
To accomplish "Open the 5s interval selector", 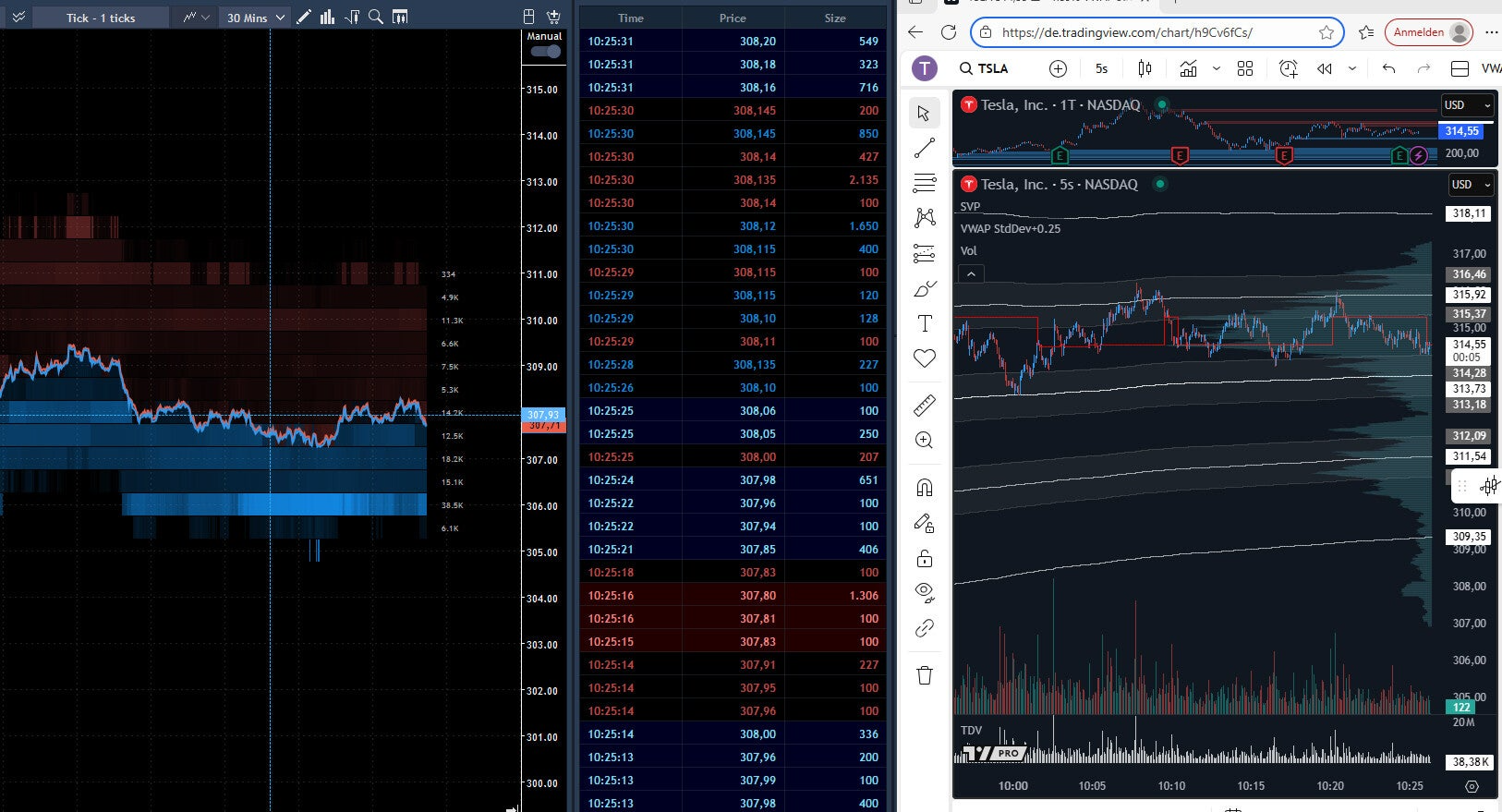I will coord(1101,68).
